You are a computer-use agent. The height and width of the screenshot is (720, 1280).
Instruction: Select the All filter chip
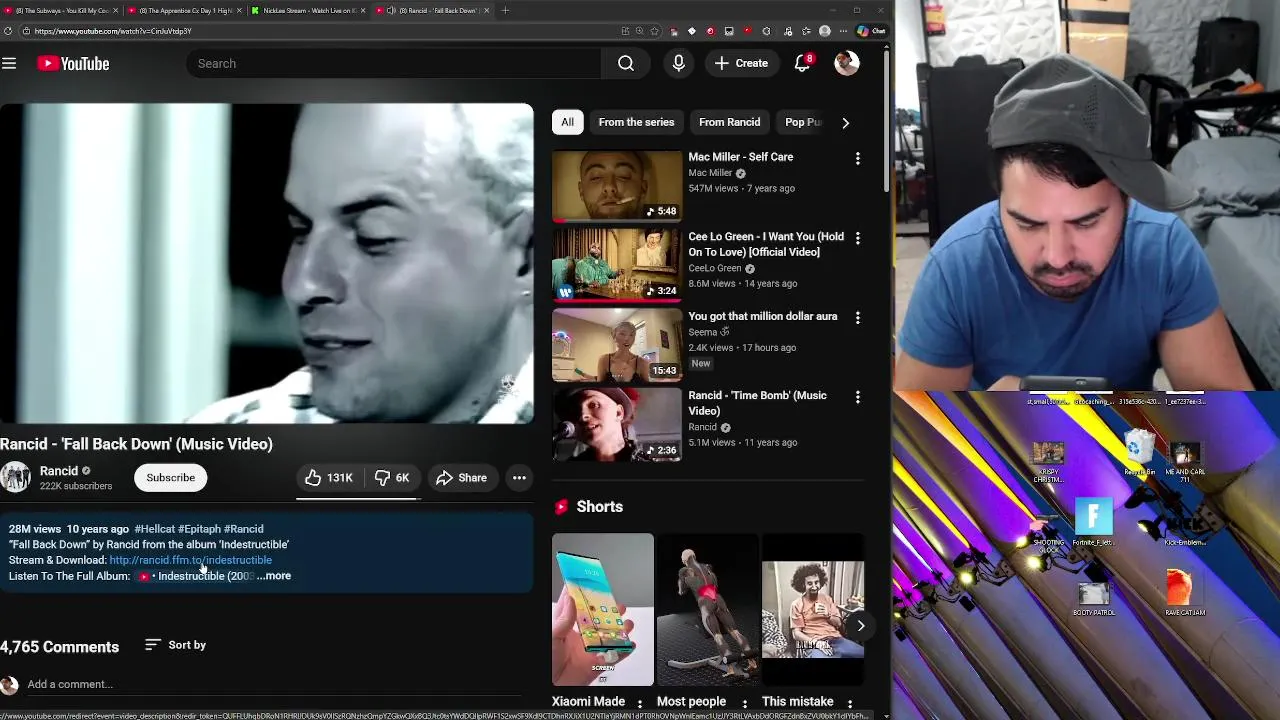tap(567, 122)
